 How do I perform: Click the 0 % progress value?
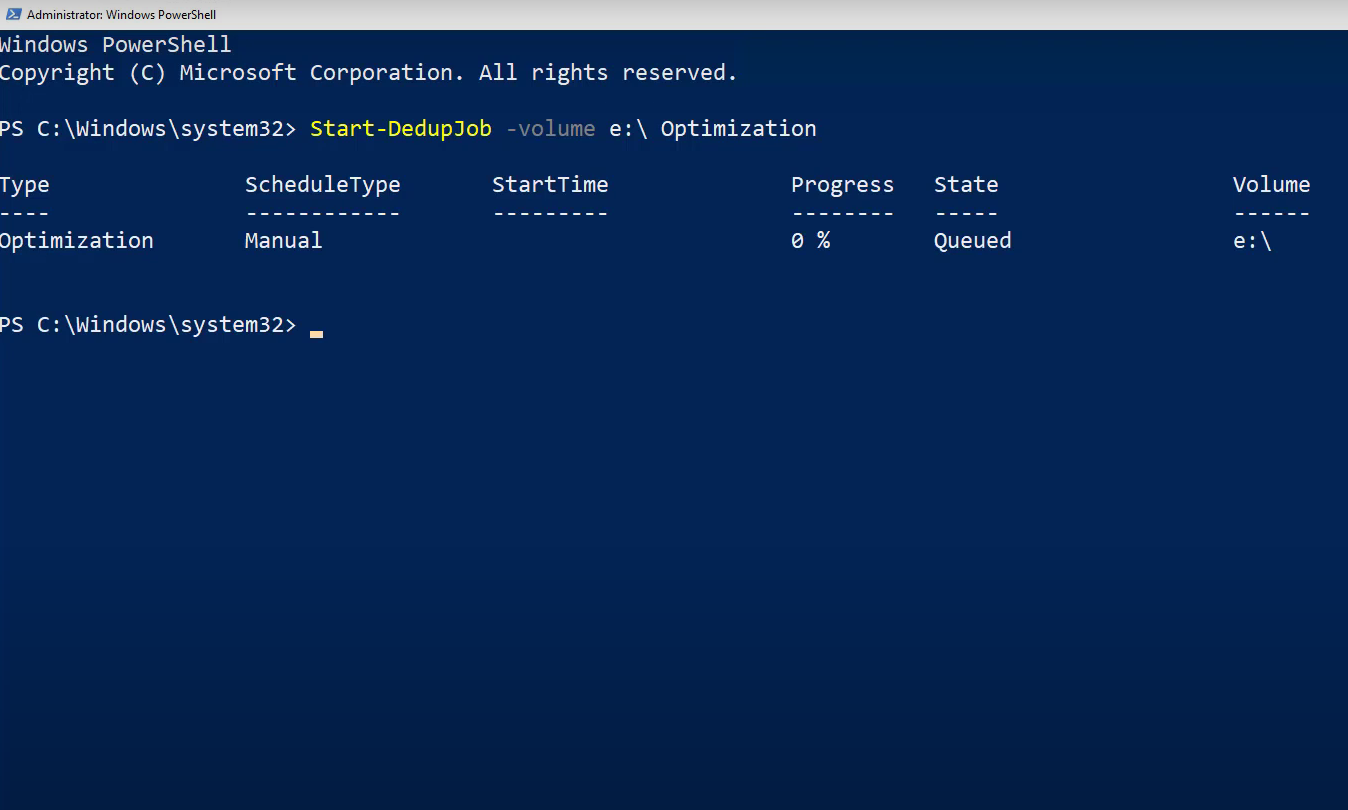(x=810, y=241)
